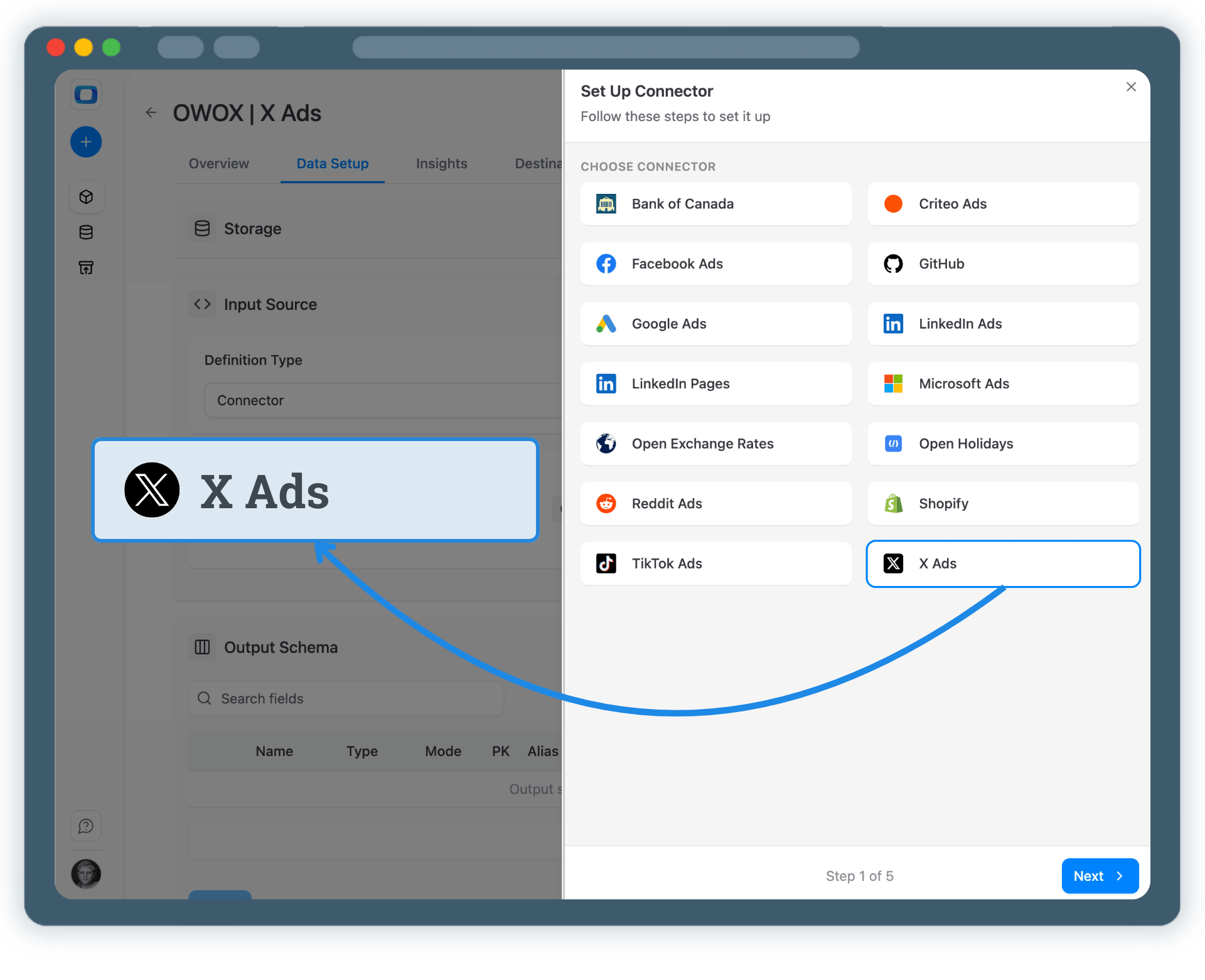This screenshot has width=1205, height=980.
Task: Select the Google Ads connector icon
Action: click(606, 324)
